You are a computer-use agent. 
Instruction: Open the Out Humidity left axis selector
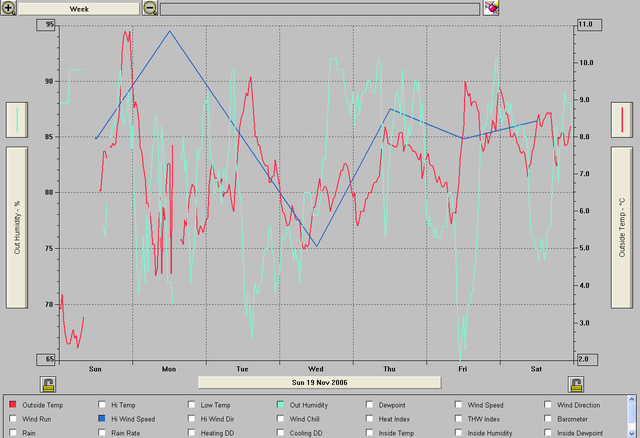17,227
